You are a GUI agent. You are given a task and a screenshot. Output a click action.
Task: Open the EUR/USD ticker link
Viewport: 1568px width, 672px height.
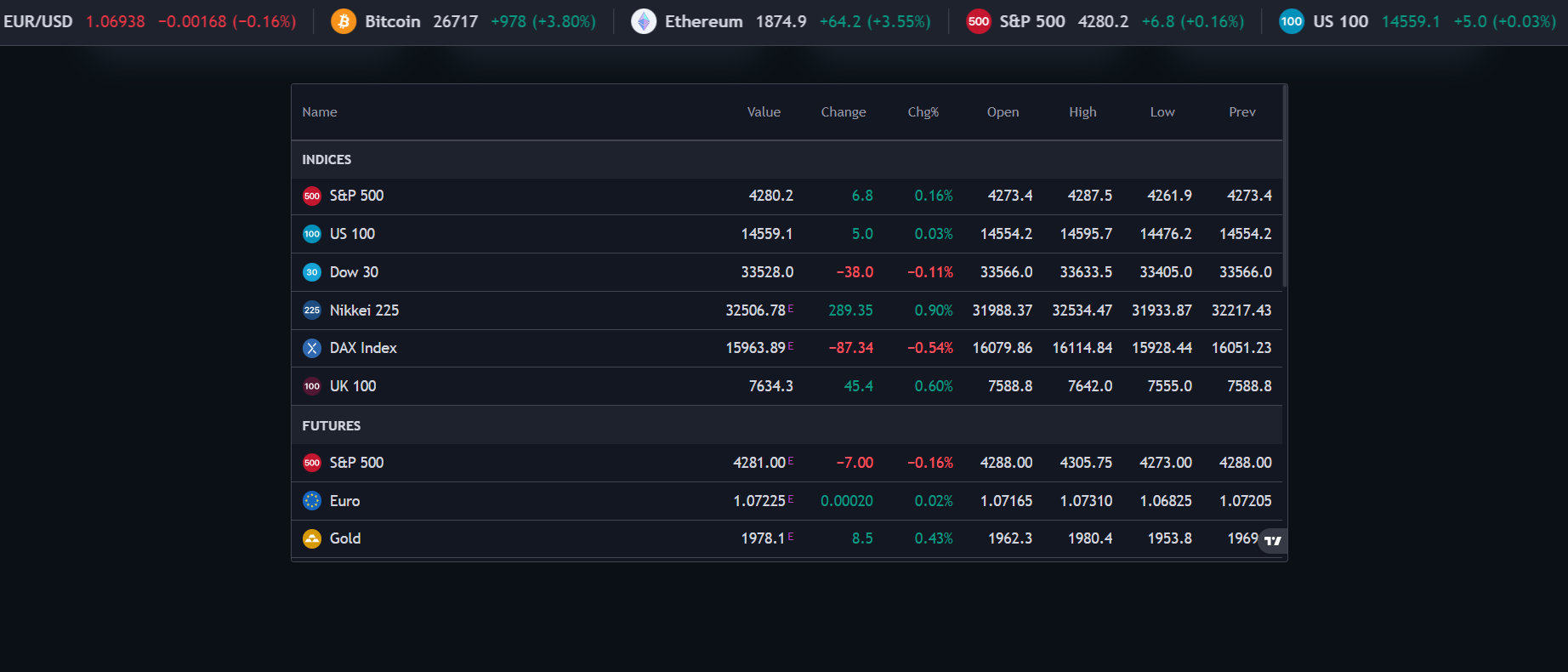[150, 21]
